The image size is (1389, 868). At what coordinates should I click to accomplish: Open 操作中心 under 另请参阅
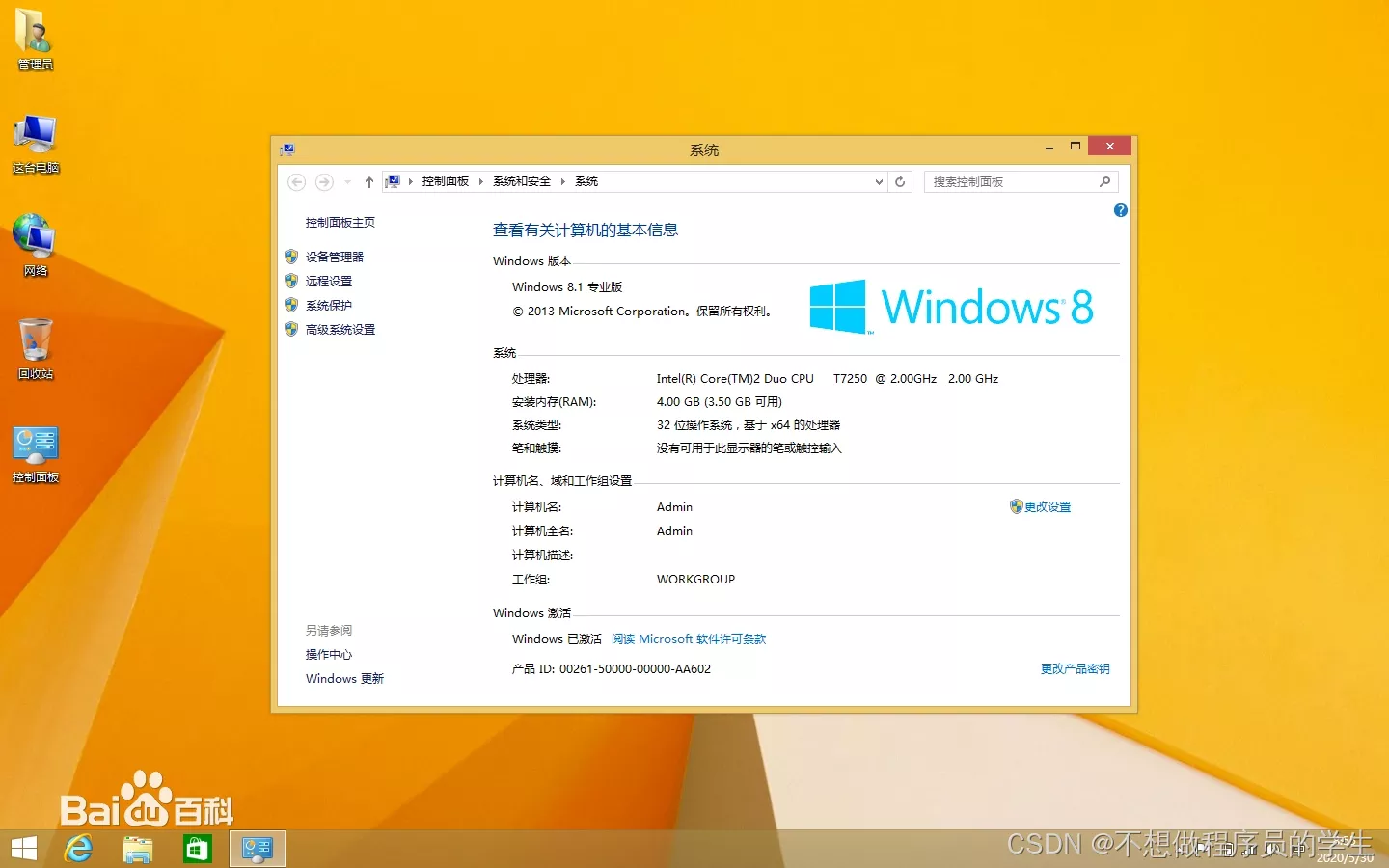pyautogui.click(x=329, y=654)
